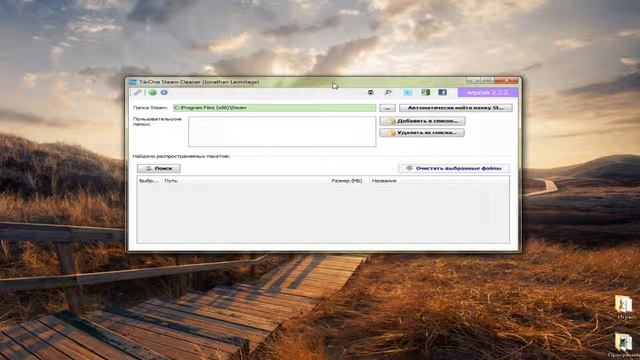Click the Steam folder path field

[274, 108]
